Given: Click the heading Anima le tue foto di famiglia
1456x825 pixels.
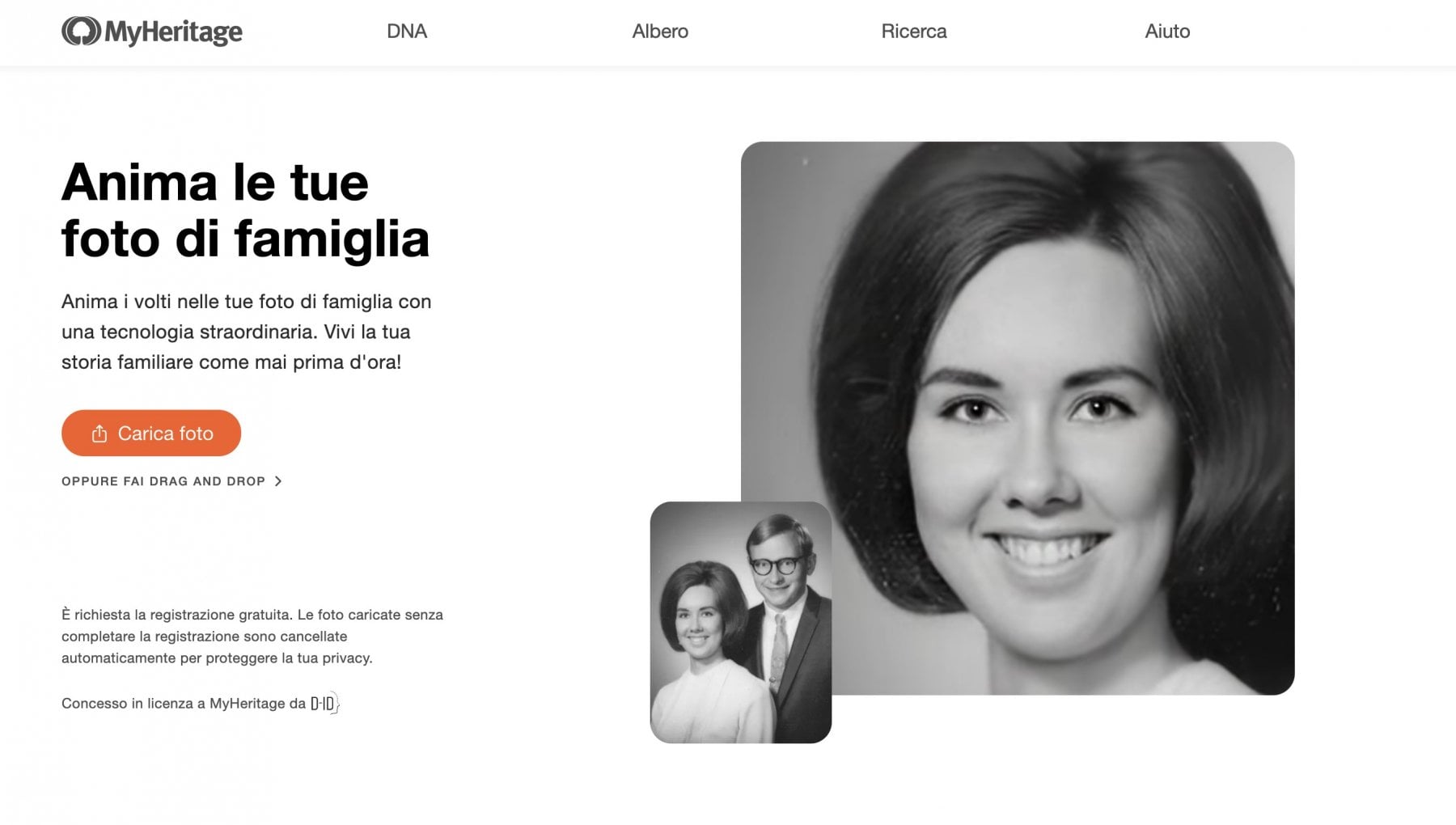Looking at the screenshot, I should [245, 210].
